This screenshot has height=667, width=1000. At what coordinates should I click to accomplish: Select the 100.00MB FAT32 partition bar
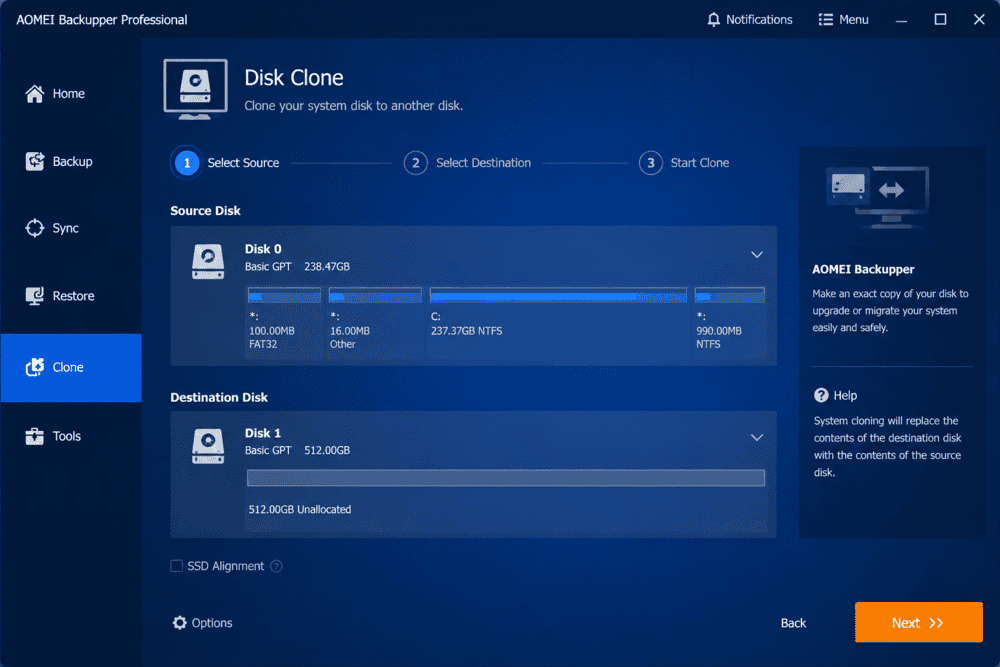(x=284, y=295)
